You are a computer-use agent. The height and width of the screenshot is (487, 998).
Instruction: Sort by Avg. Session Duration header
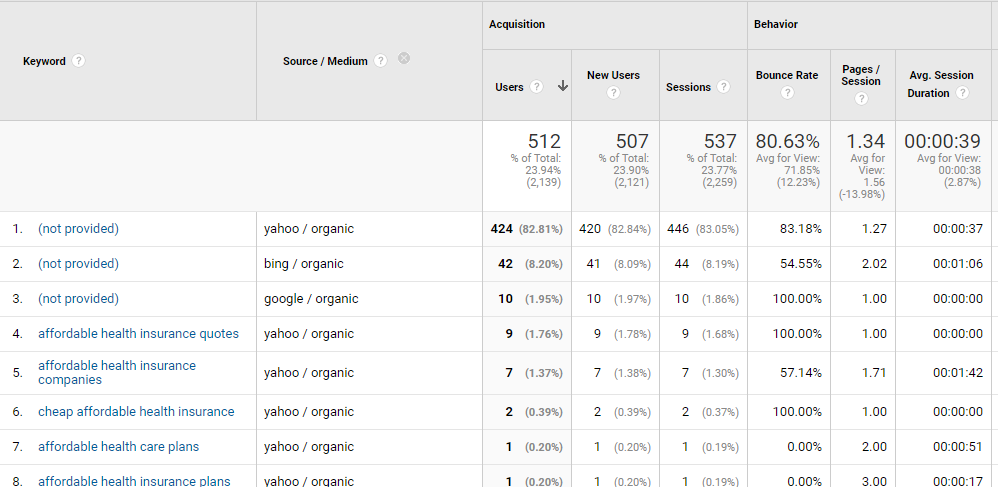[x=941, y=84]
